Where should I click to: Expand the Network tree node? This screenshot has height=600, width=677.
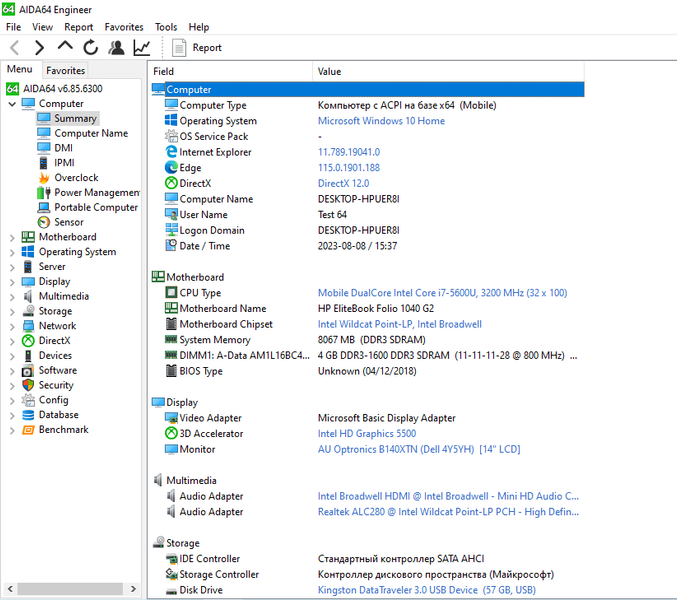(x=12, y=326)
